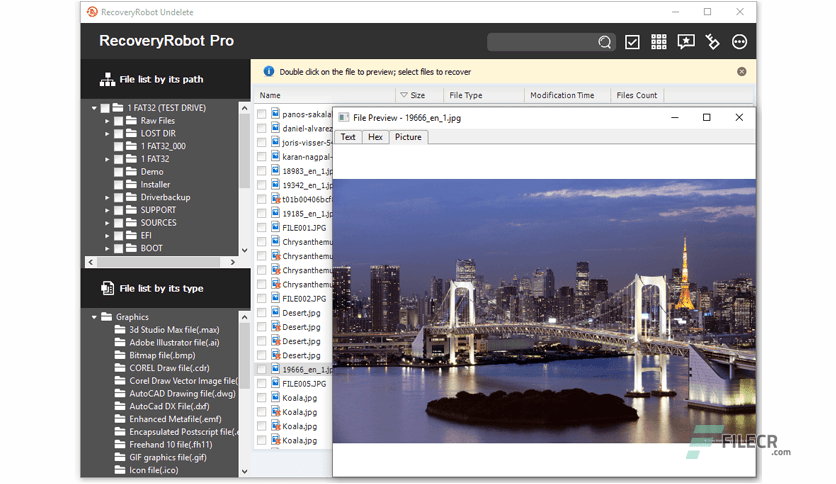Open the more options ellipsis icon
The image size is (836, 484).
[739, 42]
